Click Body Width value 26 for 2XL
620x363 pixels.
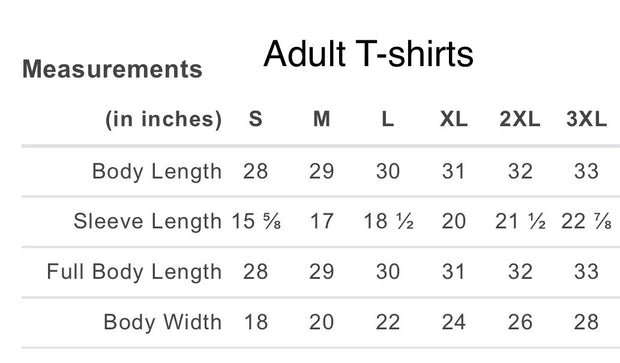pyautogui.click(x=520, y=321)
